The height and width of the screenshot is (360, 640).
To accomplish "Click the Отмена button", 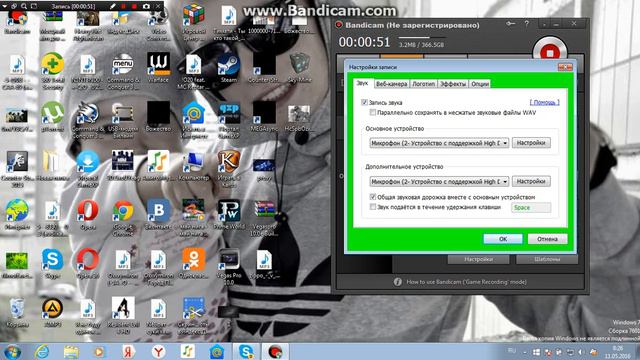I will [547, 239].
